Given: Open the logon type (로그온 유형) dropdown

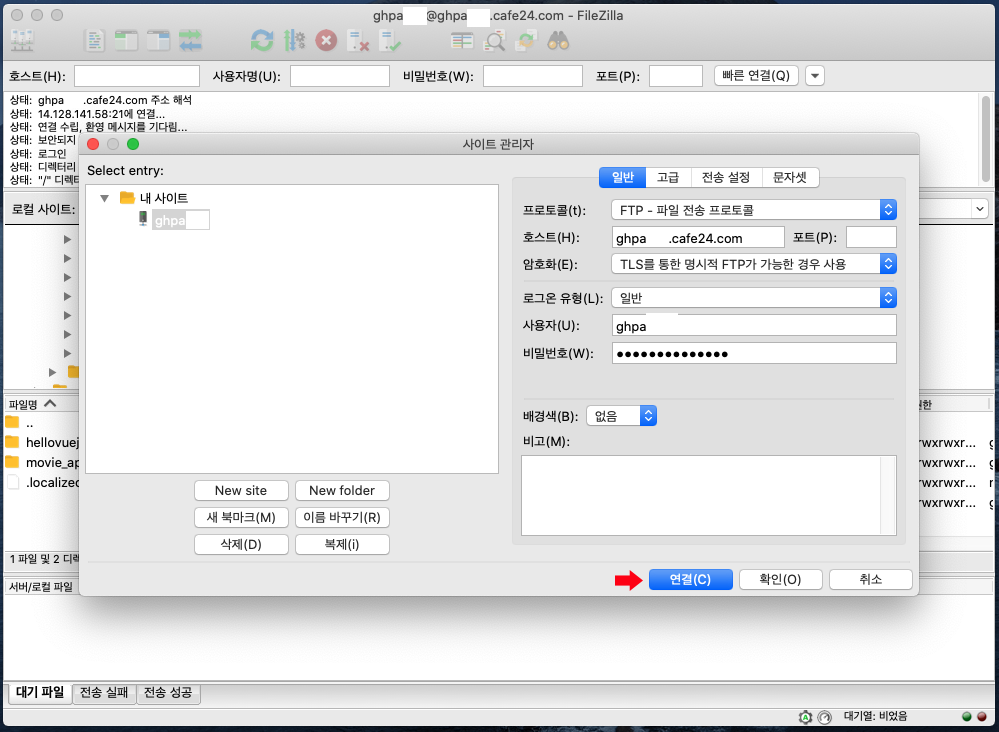Looking at the screenshot, I should tap(754, 298).
